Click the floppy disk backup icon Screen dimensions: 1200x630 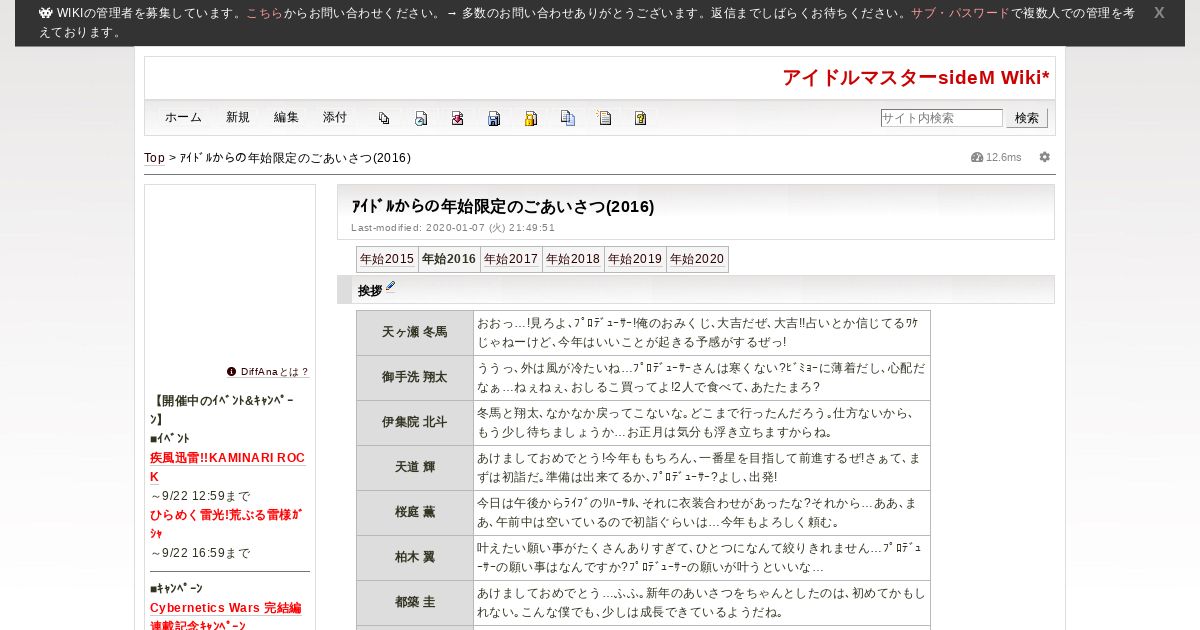494,118
